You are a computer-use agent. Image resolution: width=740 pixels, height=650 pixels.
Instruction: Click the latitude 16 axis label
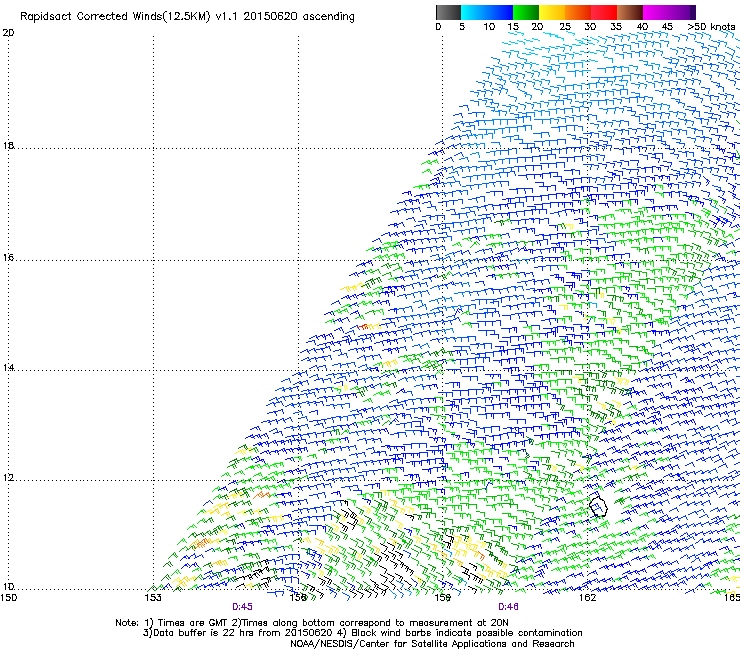pyautogui.click(x=8, y=257)
